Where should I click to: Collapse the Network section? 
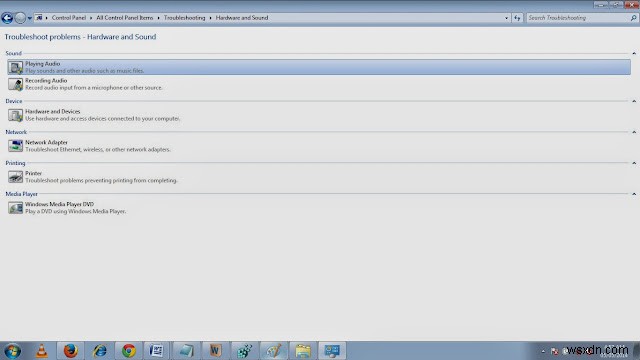[x=634, y=132]
